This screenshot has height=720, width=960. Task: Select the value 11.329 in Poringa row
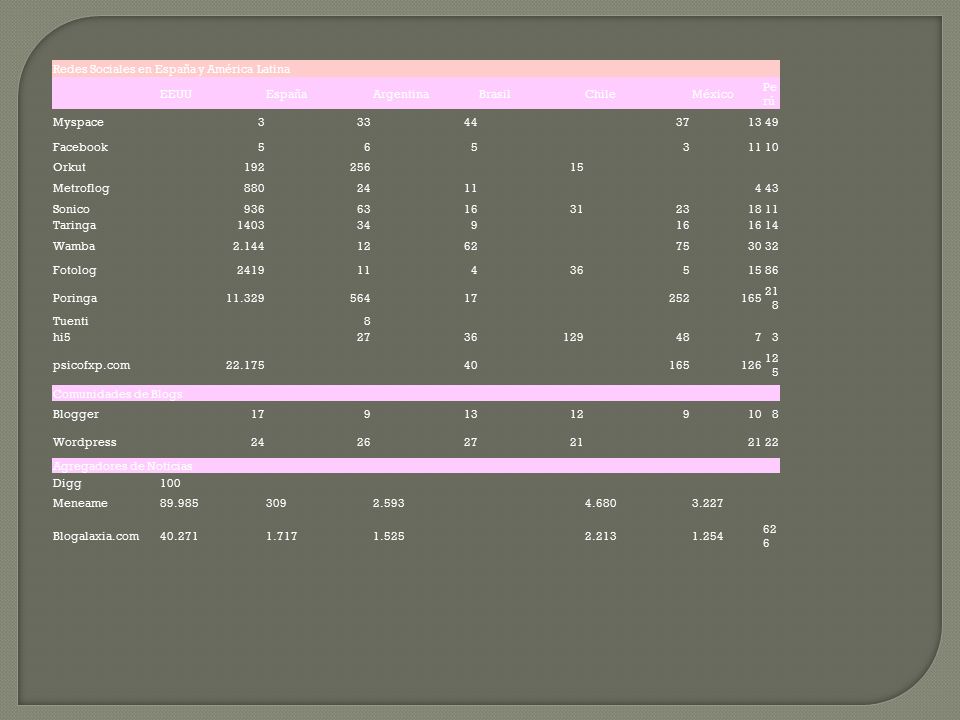pos(246,298)
